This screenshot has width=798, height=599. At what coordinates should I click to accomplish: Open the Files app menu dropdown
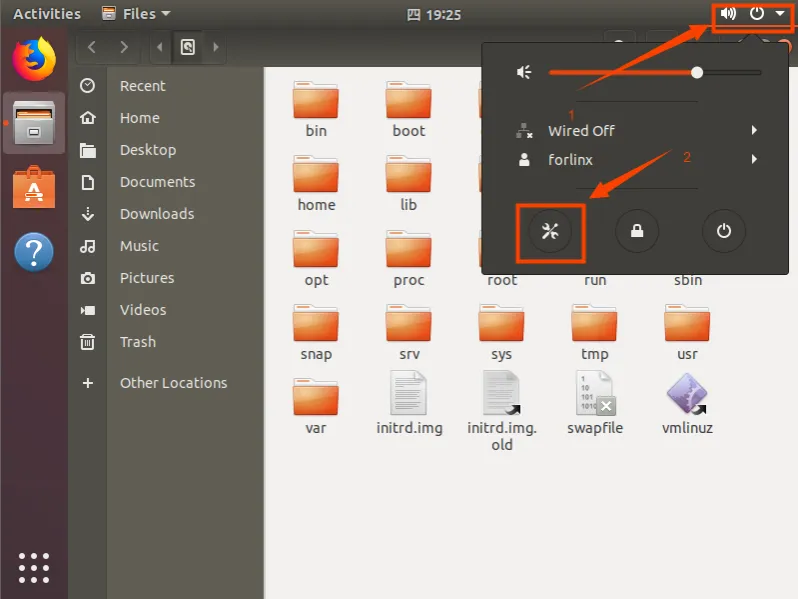click(136, 14)
